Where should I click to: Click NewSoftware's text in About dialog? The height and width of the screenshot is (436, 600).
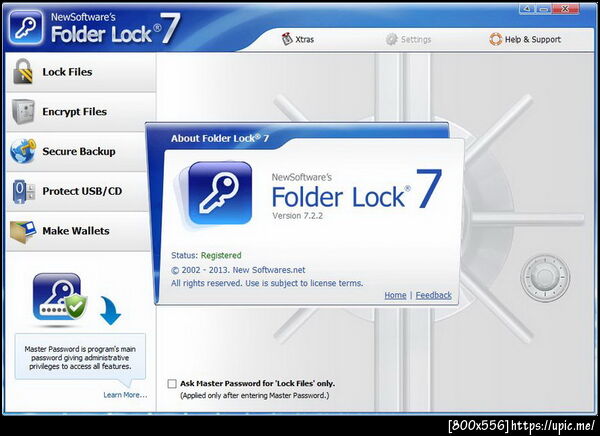pyautogui.click(x=302, y=177)
